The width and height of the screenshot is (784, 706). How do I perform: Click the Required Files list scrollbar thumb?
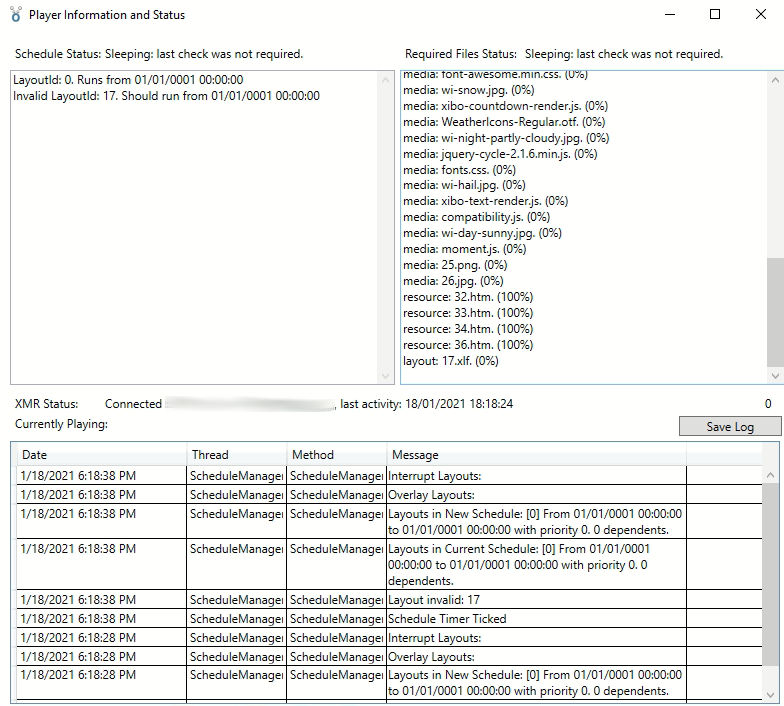[x=775, y=310]
